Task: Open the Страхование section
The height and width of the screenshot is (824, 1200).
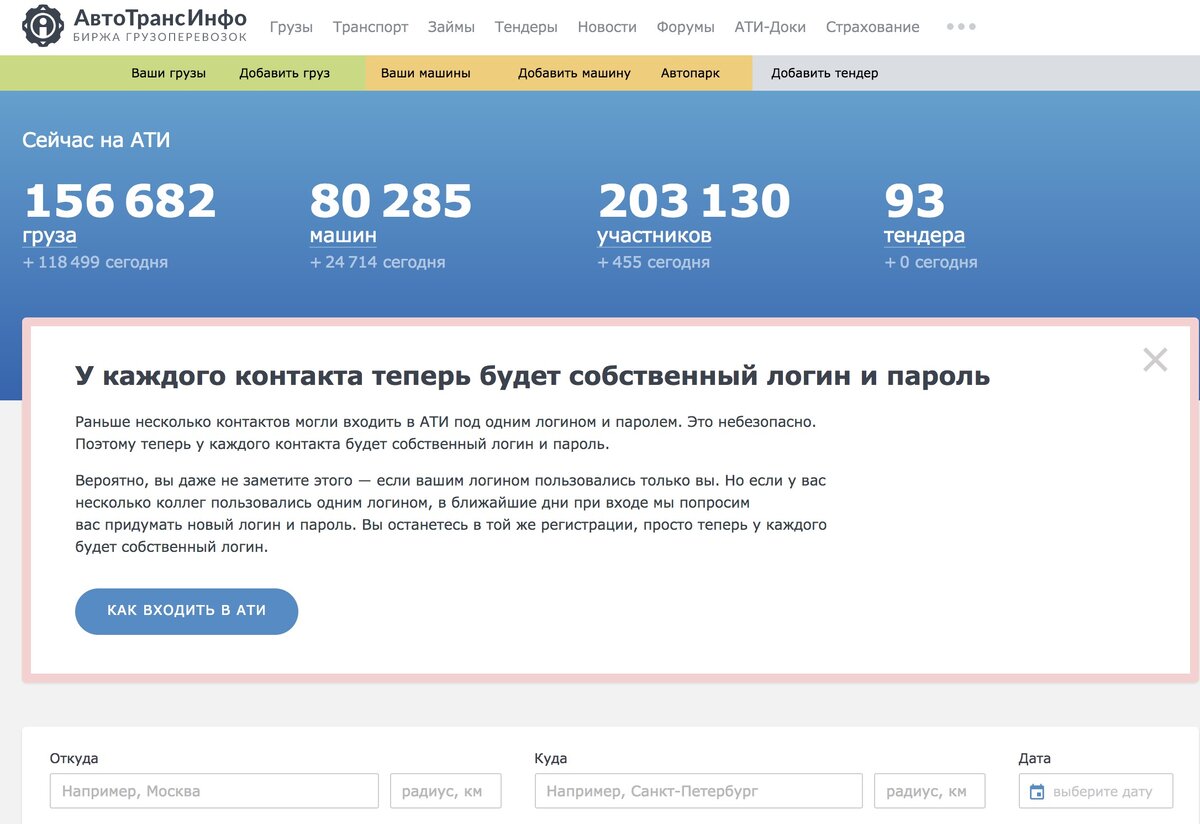Action: click(x=872, y=27)
